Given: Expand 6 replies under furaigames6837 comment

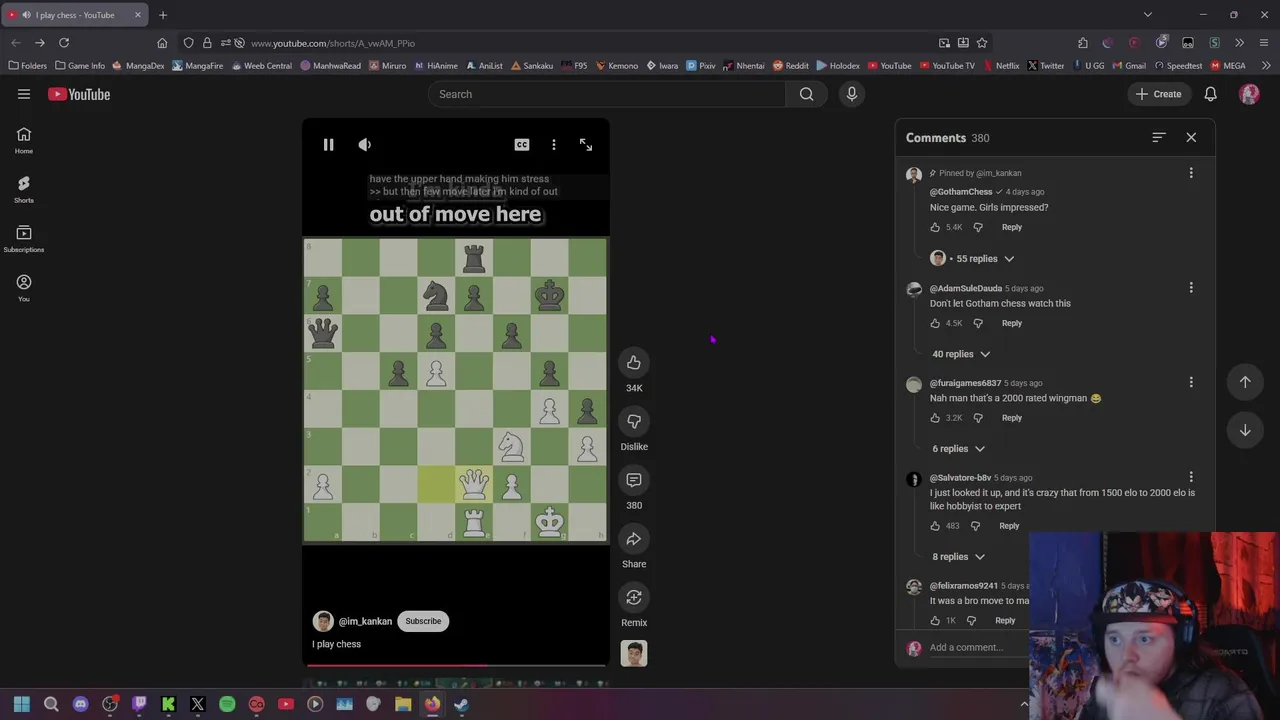Looking at the screenshot, I should coord(958,449).
